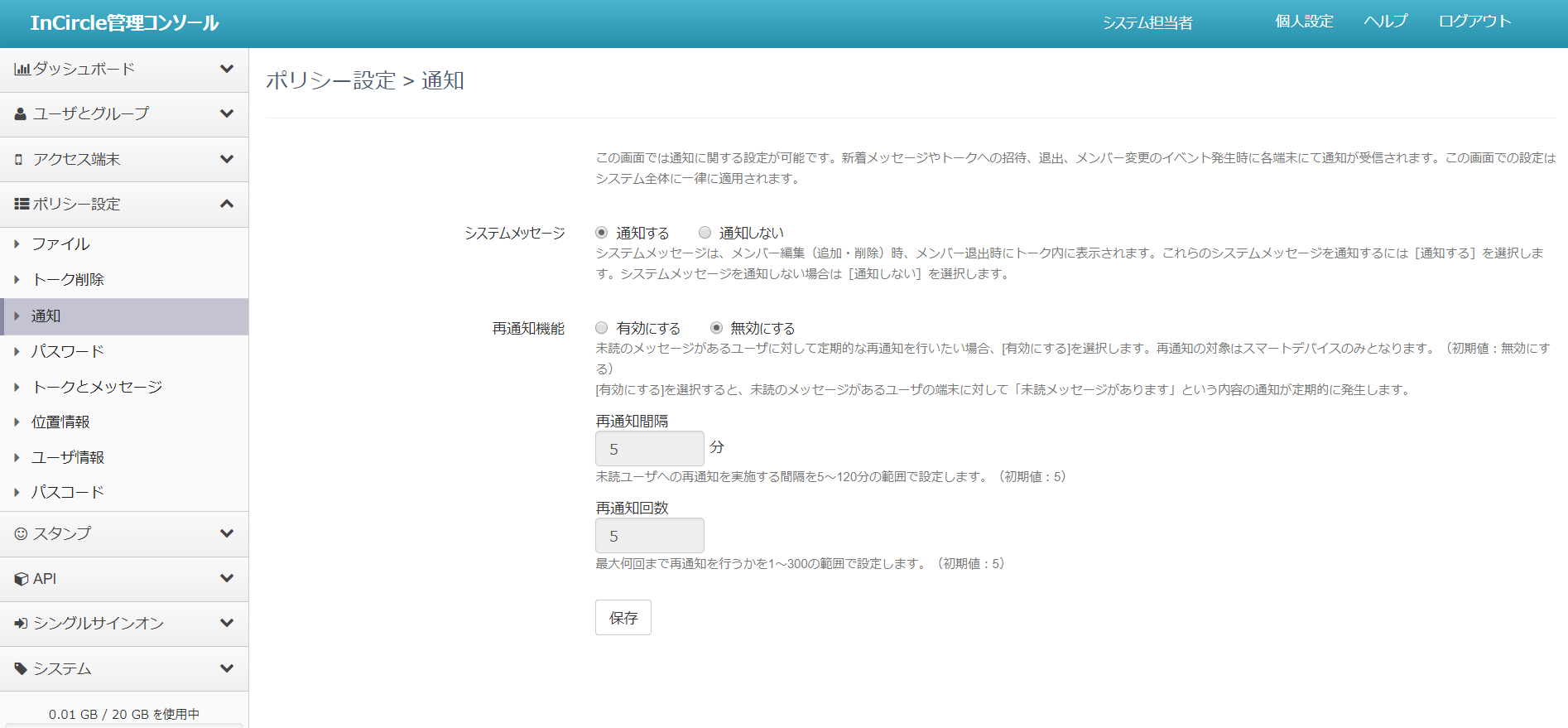Screen dimensions: 1568x728
Task: Click the smiley icon for スタンプ
Action: (x=21, y=534)
